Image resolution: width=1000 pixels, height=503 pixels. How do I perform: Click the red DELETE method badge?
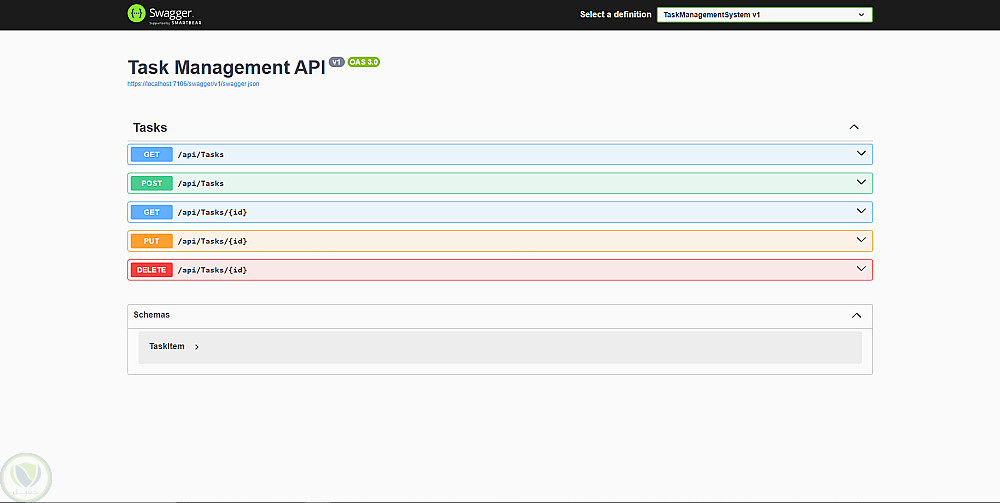click(x=152, y=270)
